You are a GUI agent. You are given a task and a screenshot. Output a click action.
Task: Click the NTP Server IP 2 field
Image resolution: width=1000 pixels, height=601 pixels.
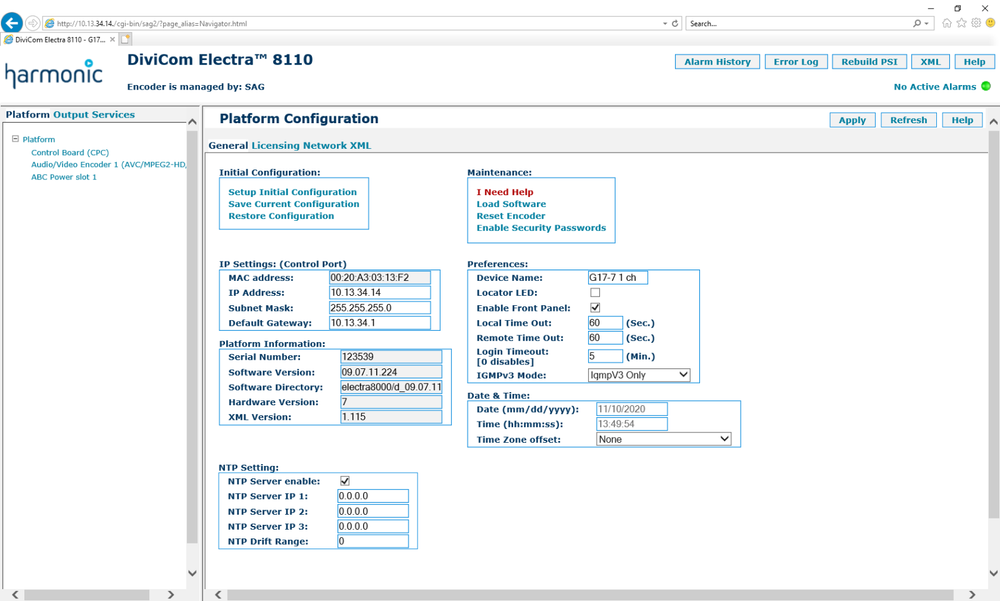[x=372, y=511]
